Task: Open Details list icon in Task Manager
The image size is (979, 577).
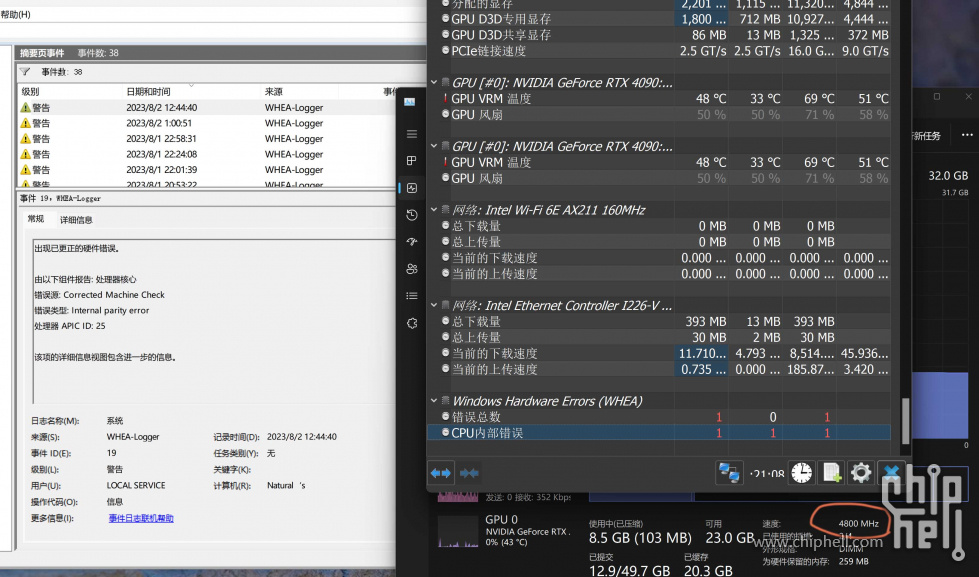Action: [411, 296]
